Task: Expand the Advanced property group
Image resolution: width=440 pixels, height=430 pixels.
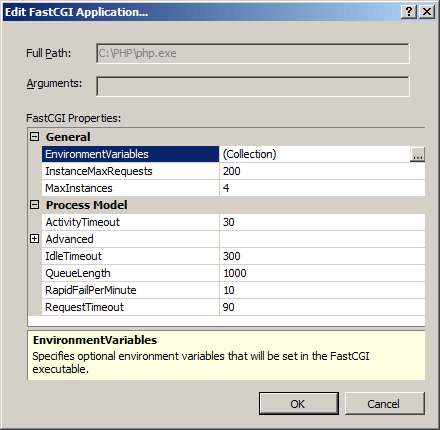Action: (35, 239)
